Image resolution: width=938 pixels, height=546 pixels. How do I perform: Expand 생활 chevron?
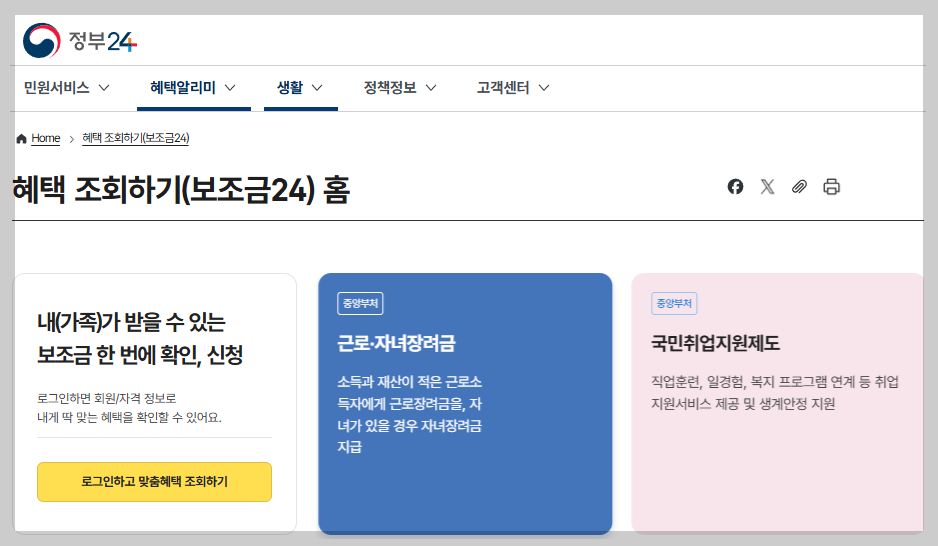click(x=318, y=88)
